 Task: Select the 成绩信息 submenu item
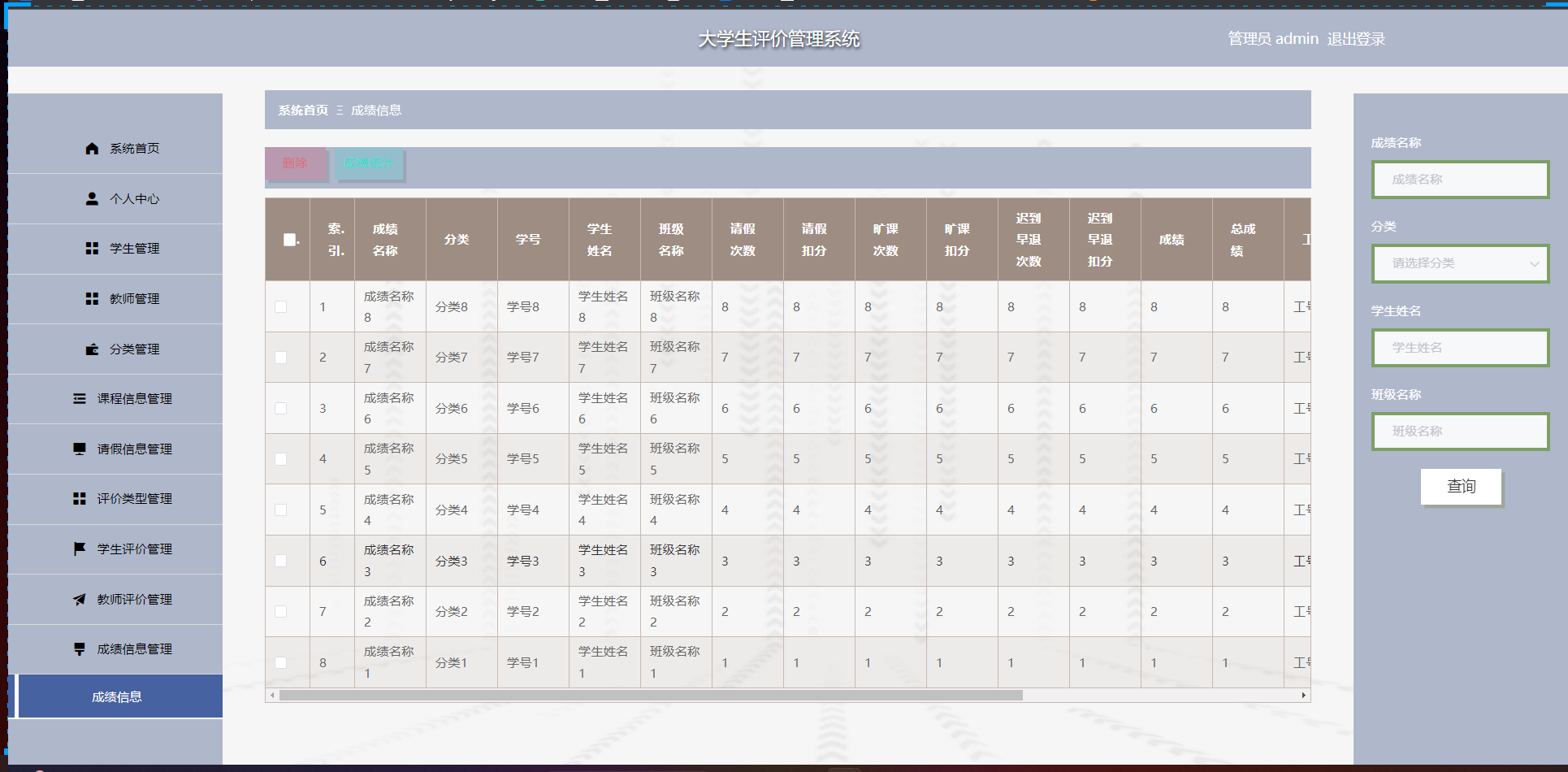click(x=119, y=696)
